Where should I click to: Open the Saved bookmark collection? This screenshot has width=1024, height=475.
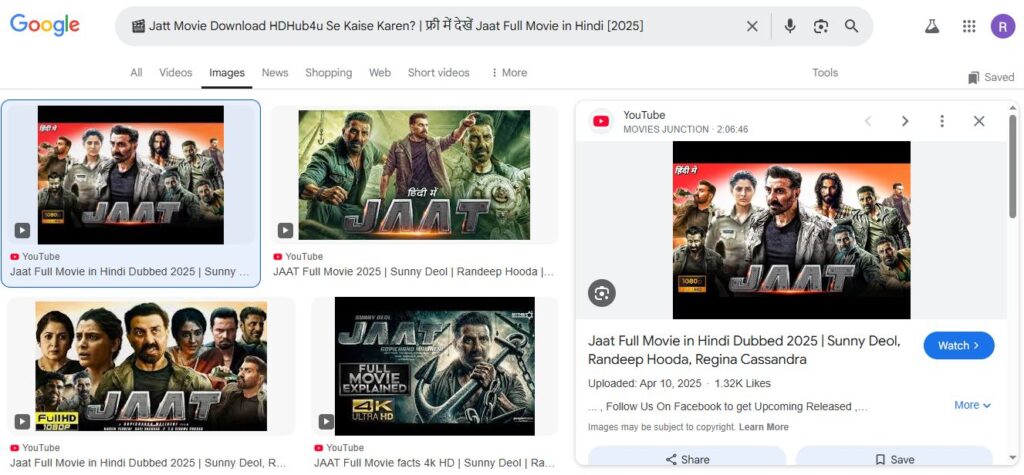click(991, 77)
